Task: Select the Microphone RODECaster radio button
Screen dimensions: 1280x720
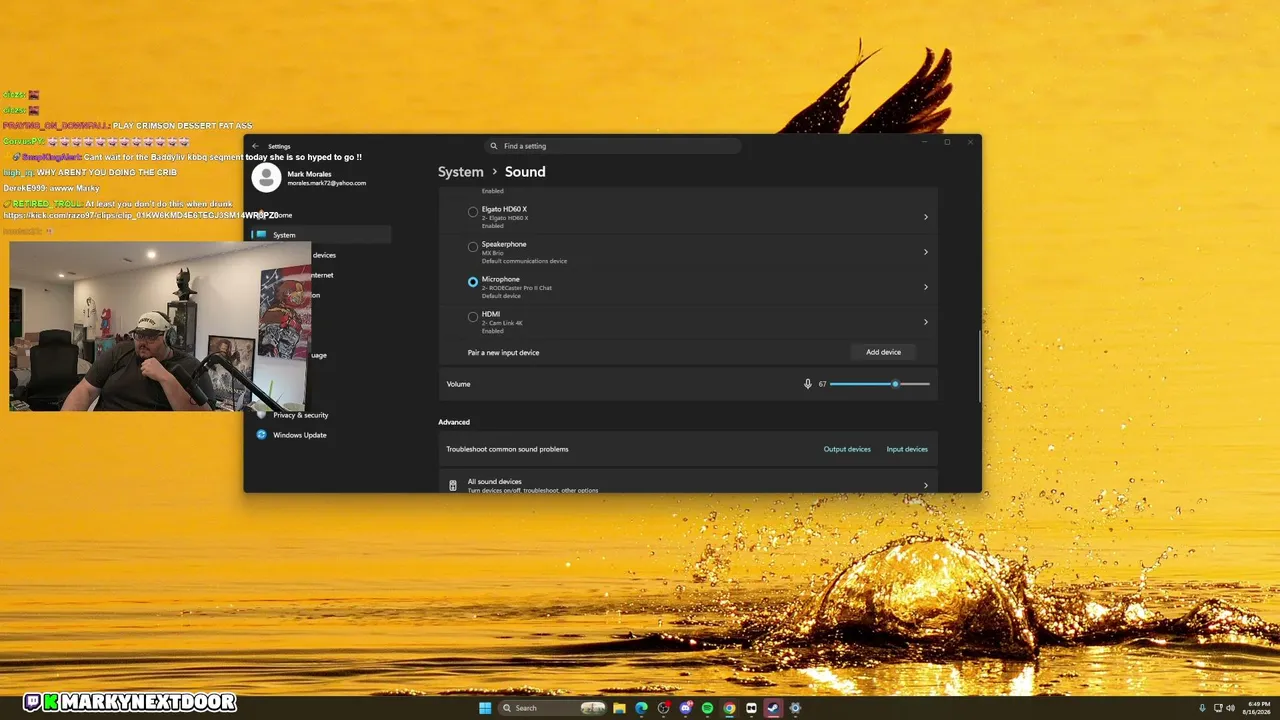Action: pos(473,282)
